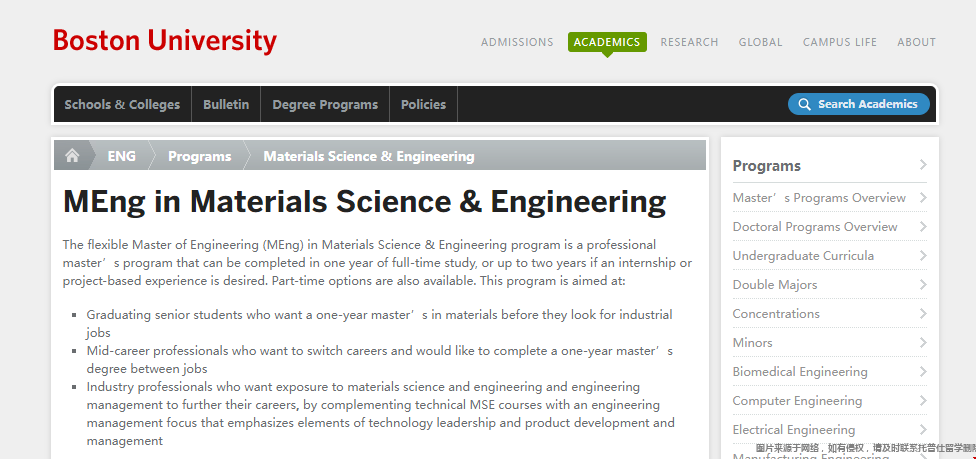Click the MEng in Materials Science & Engineering heading
Image resolution: width=976 pixels, height=459 pixels.
click(365, 202)
